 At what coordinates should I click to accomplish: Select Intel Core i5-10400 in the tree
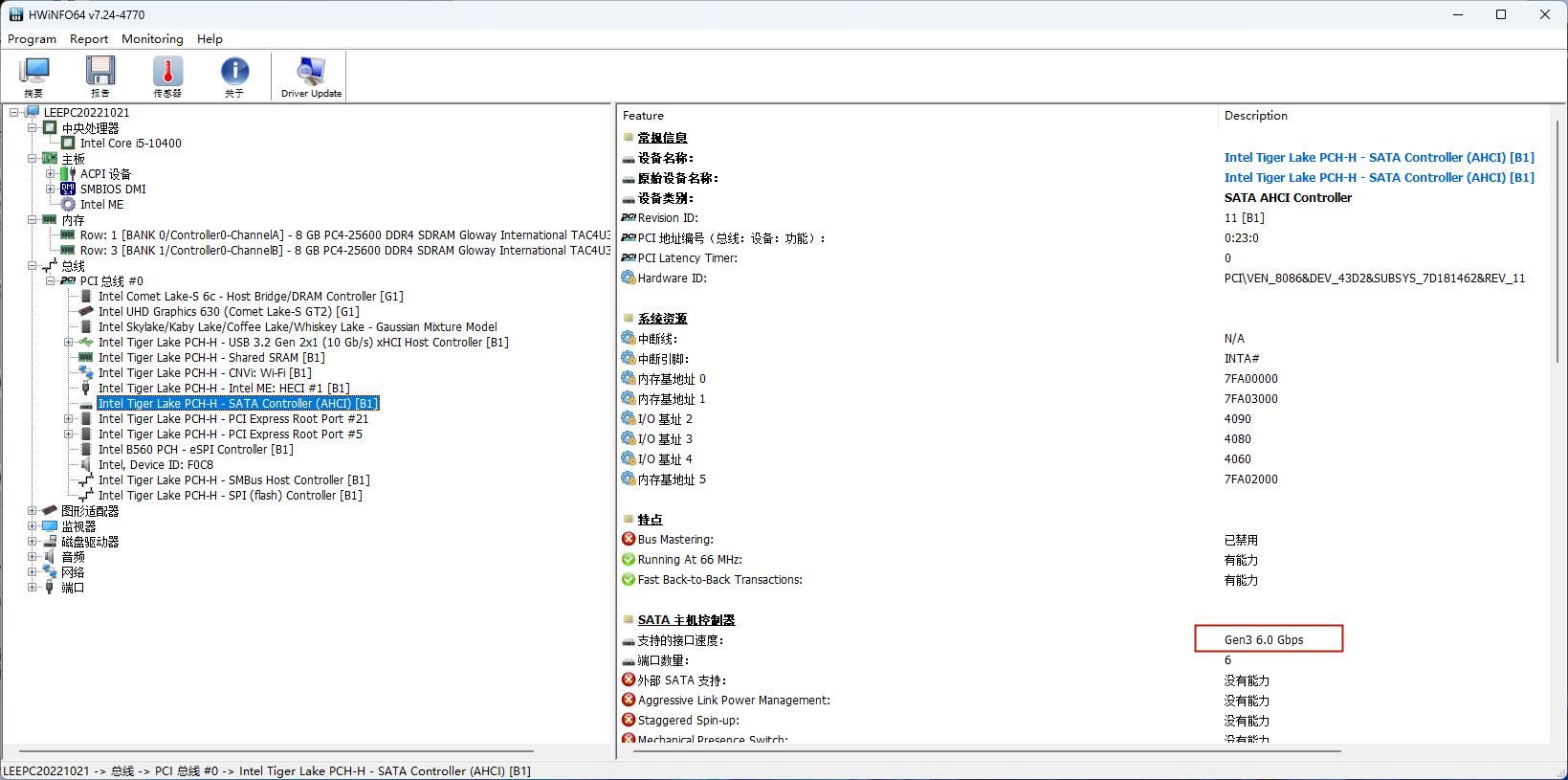coord(131,144)
